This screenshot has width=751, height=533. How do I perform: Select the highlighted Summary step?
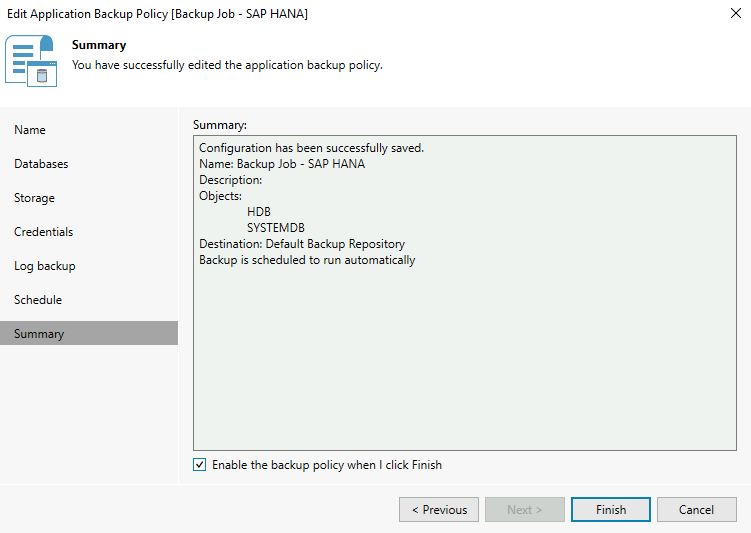click(39, 334)
